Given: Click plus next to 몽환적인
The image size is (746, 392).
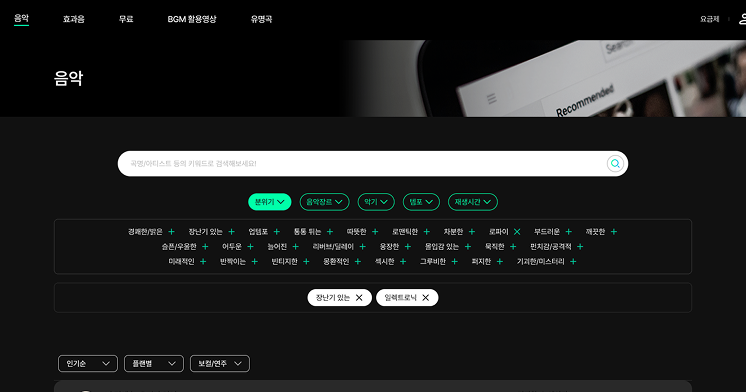Looking at the screenshot, I should click(358, 262).
